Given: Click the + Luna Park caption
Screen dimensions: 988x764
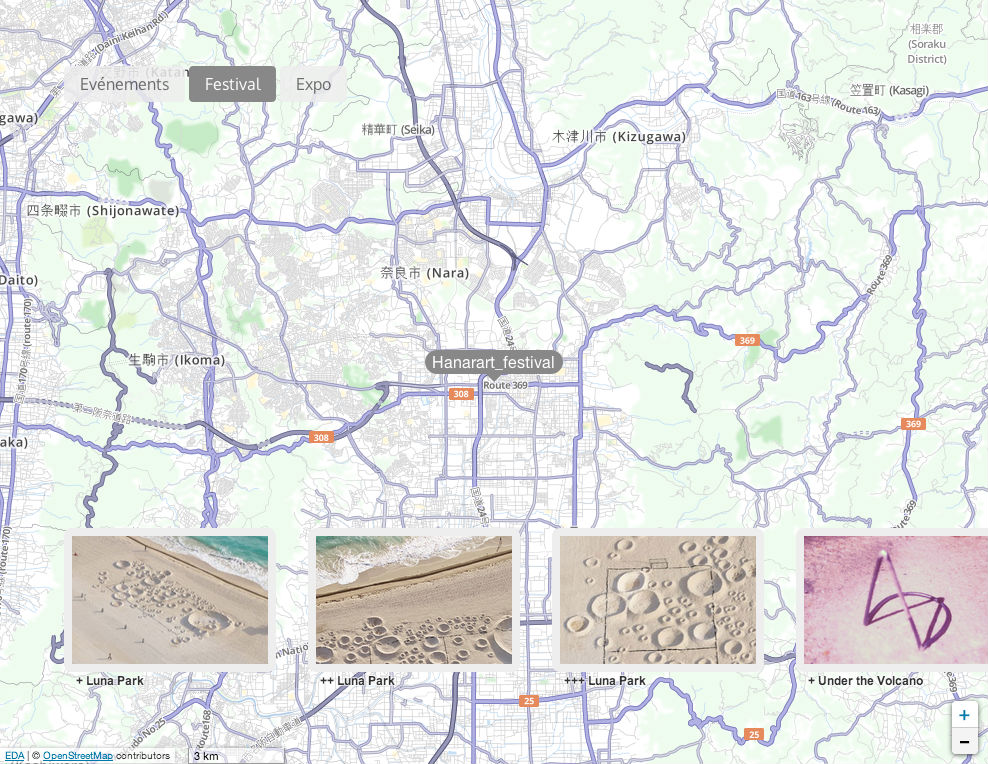Looking at the screenshot, I should click(110, 681).
